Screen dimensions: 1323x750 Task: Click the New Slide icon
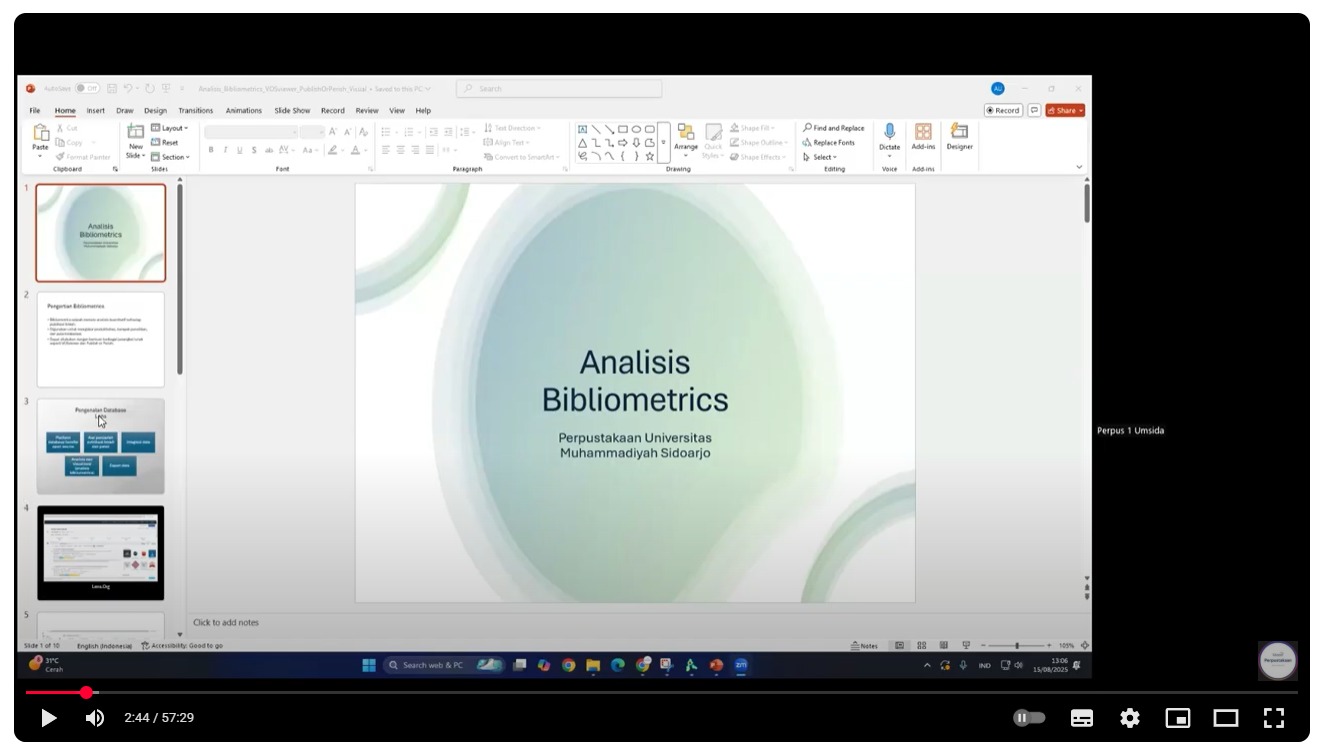(x=136, y=131)
